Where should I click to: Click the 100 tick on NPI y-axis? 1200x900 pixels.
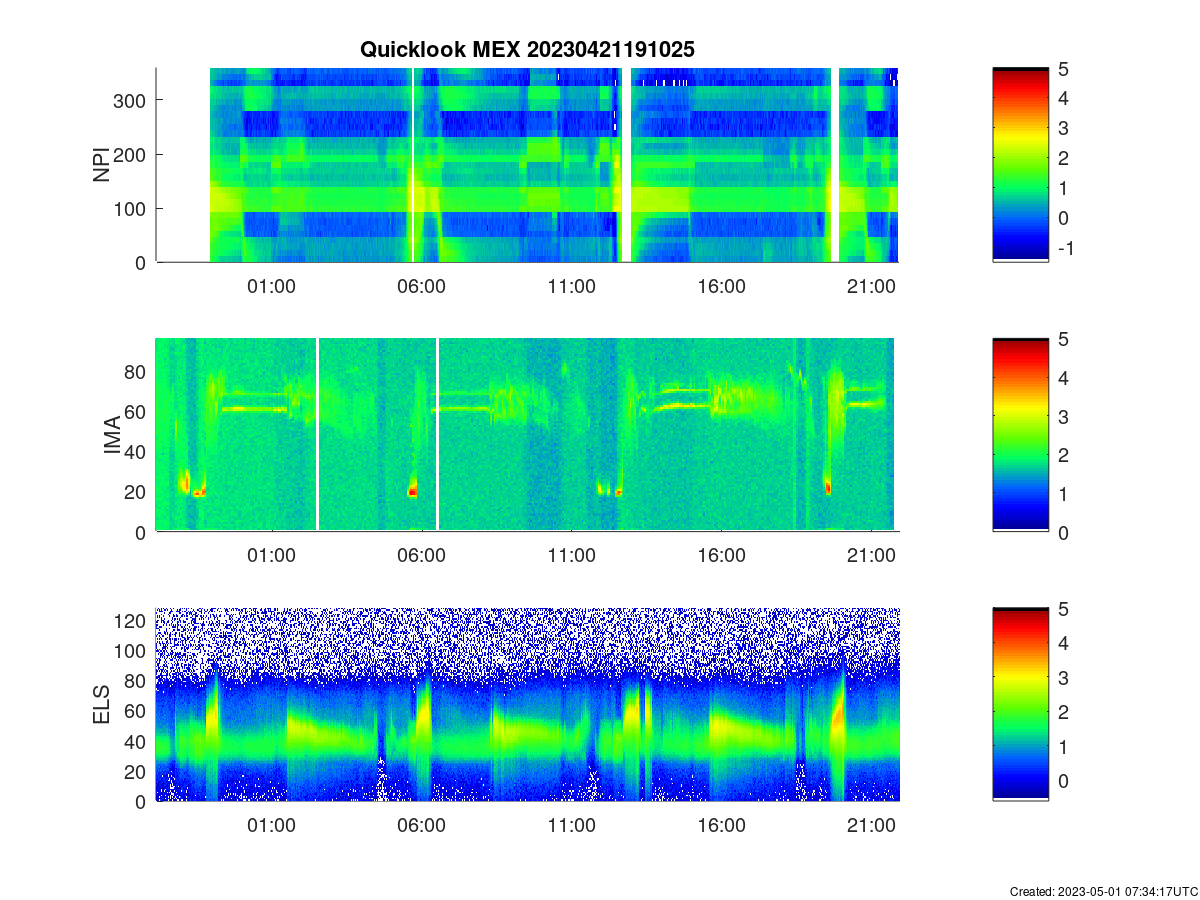pos(130,208)
